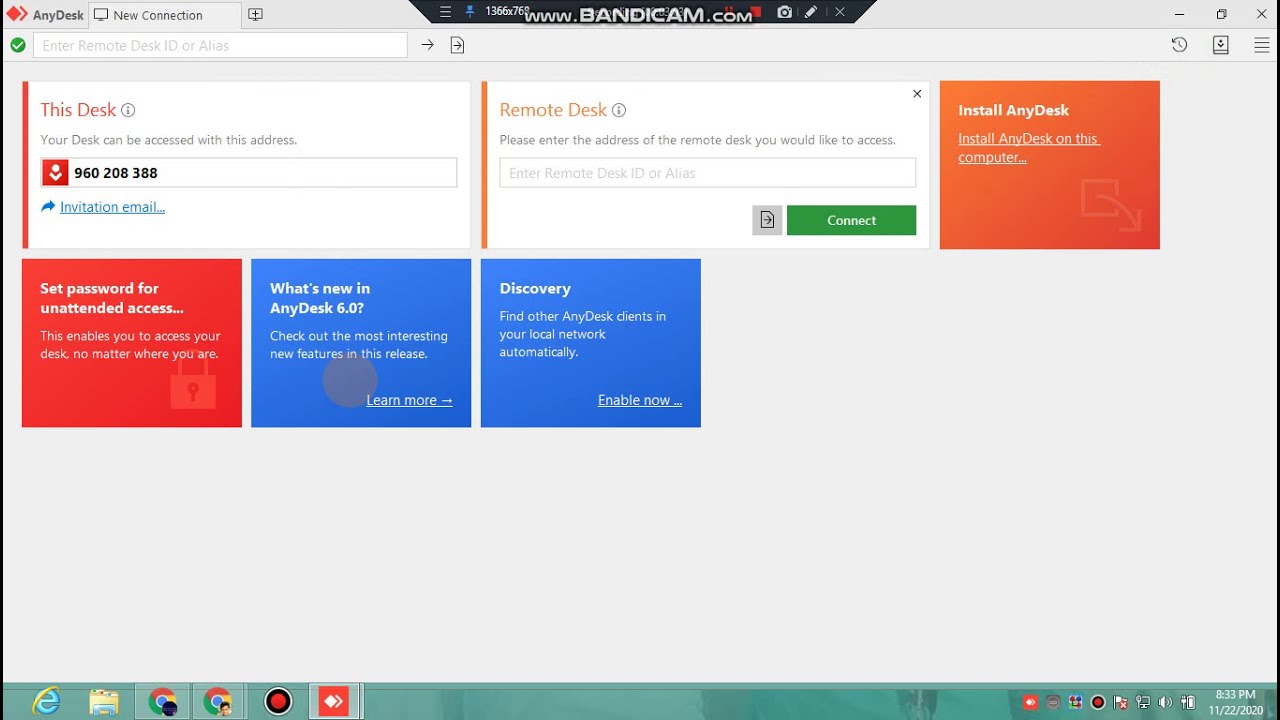Click the red AnyDesk ID badge icon
This screenshot has height=720, width=1280.
55,173
